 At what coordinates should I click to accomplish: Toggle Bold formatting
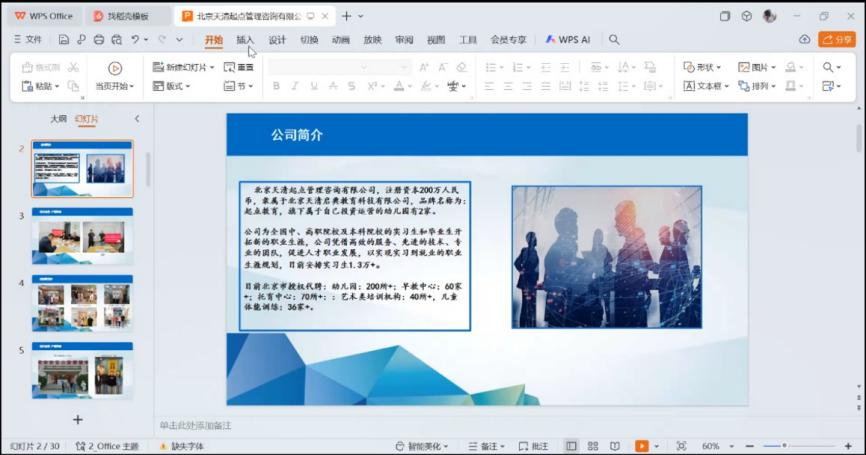pos(276,86)
